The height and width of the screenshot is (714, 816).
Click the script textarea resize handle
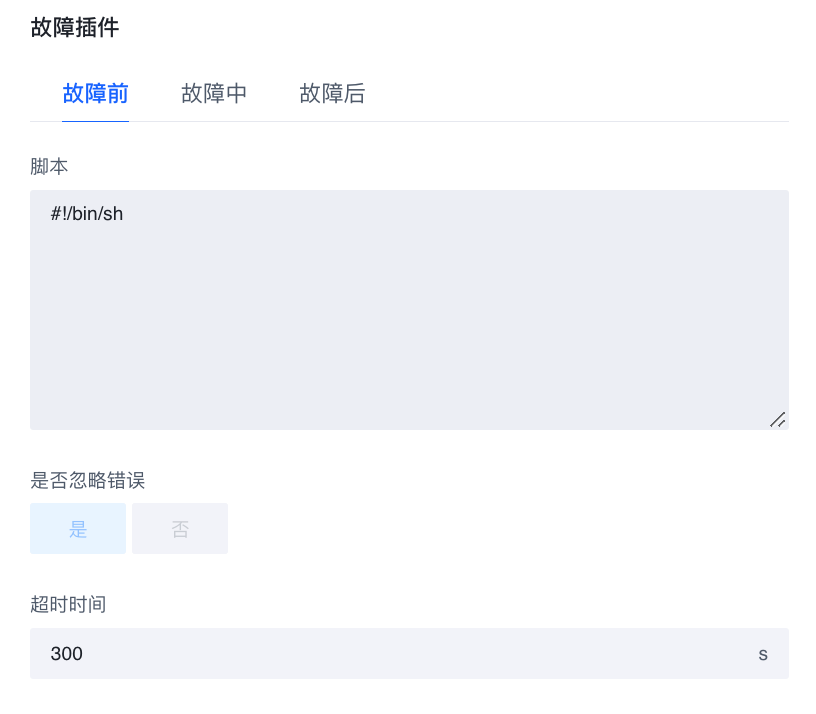tap(777, 419)
